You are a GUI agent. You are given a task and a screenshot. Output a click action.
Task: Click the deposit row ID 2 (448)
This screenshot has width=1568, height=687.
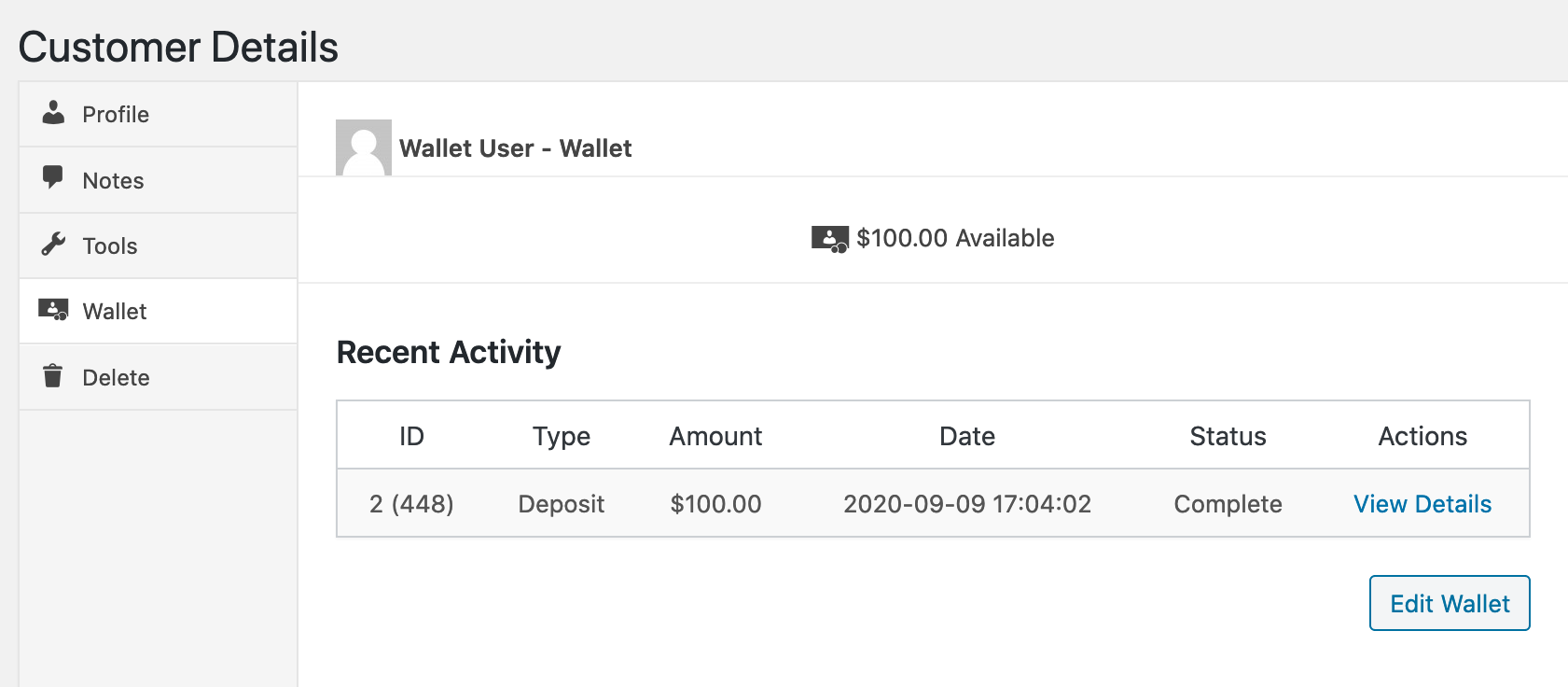point(411,504)
